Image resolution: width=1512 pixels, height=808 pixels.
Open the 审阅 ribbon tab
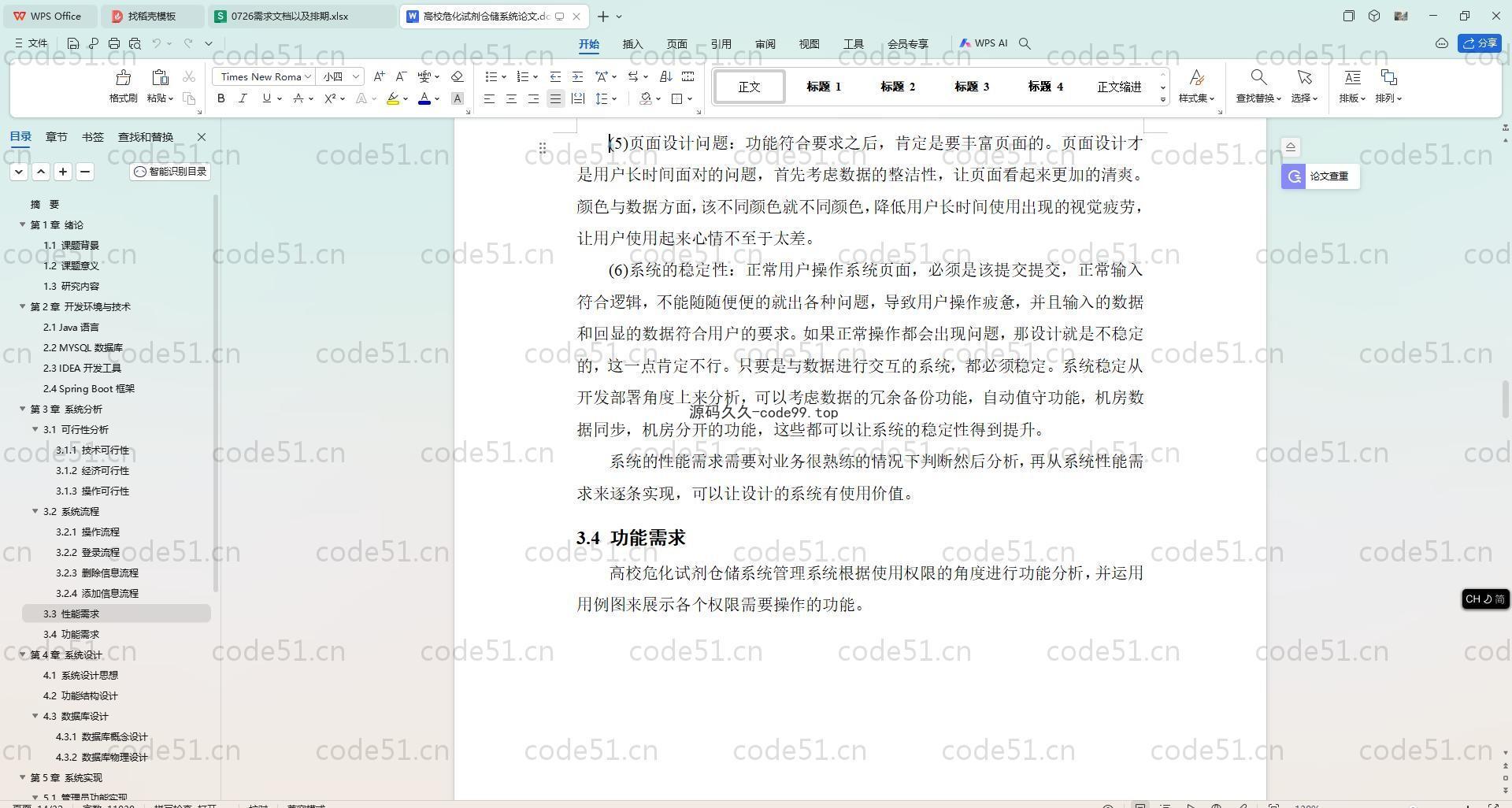(765, 44)
